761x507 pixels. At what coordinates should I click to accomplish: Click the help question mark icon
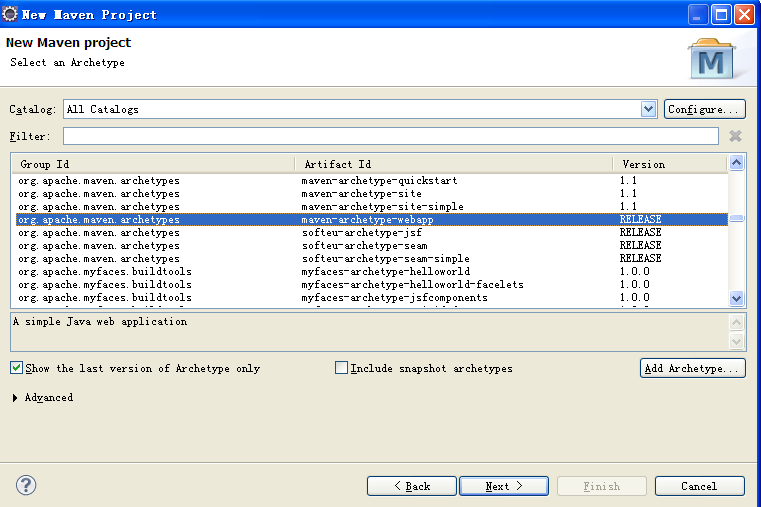26,485
